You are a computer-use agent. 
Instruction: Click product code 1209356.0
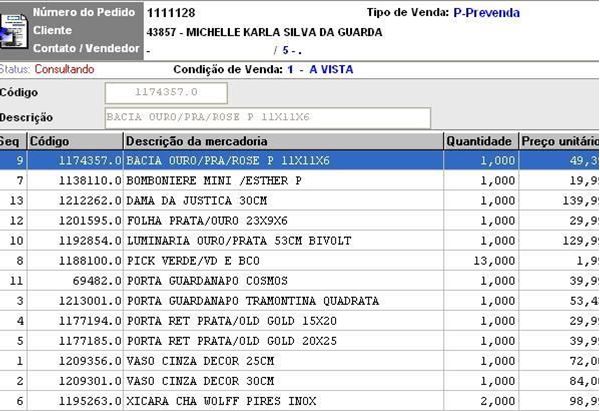pos(90,361)
